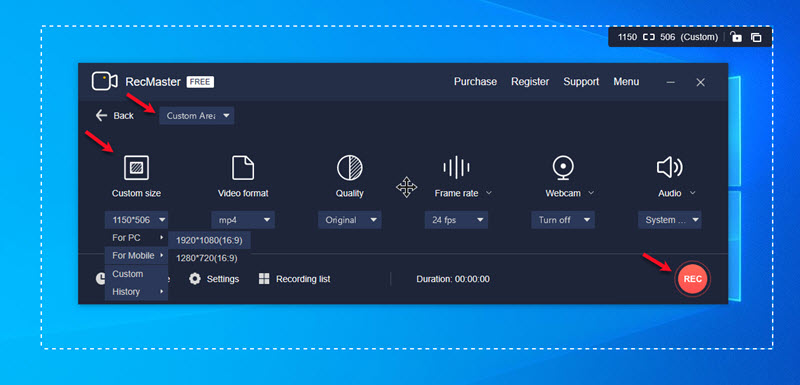The width and height of the screenshot is (800, 385).
Task: Click the Webcam icon
Action: [x=563, y=168]
